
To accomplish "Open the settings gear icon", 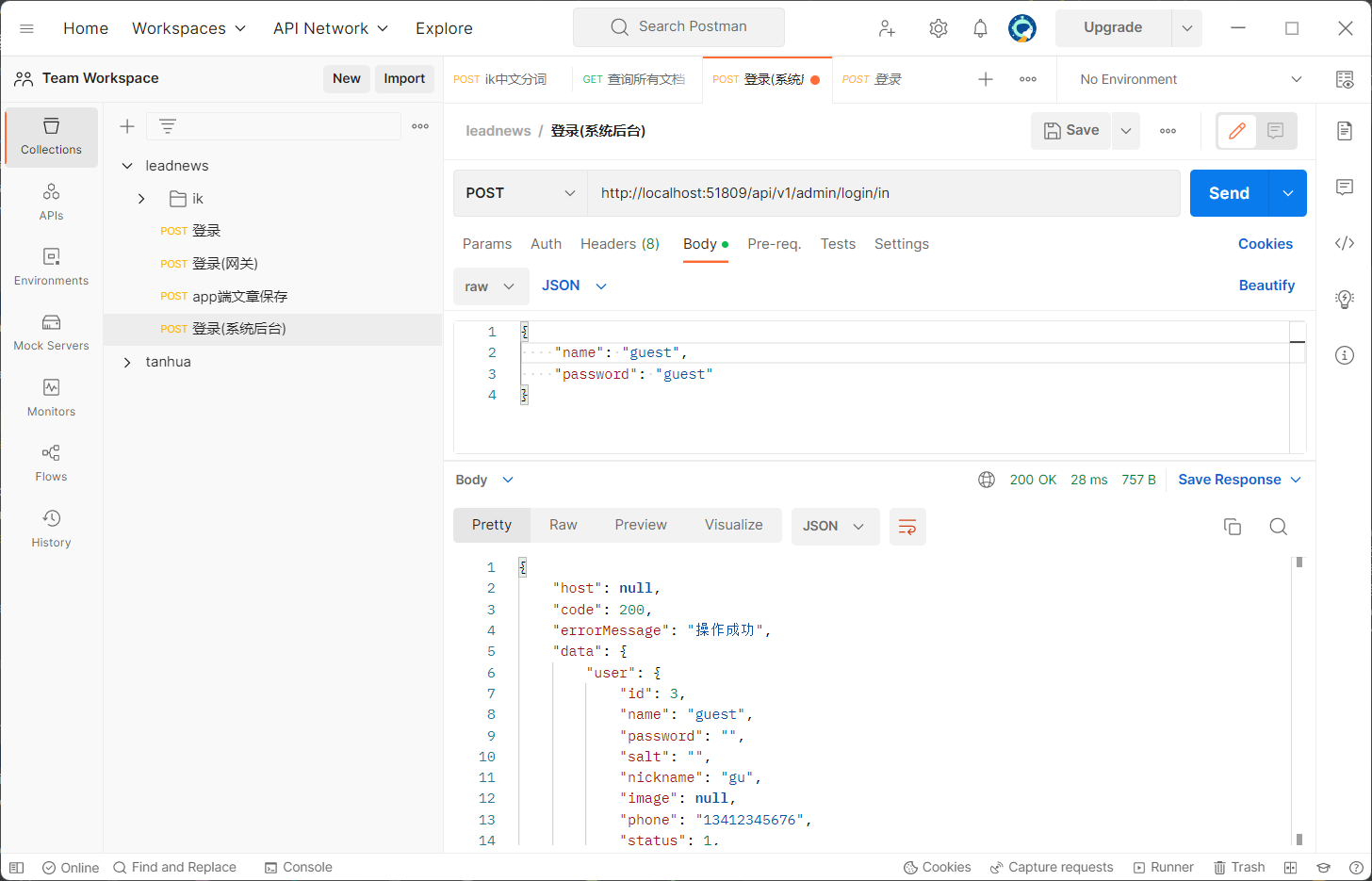I will click(938, 28).
